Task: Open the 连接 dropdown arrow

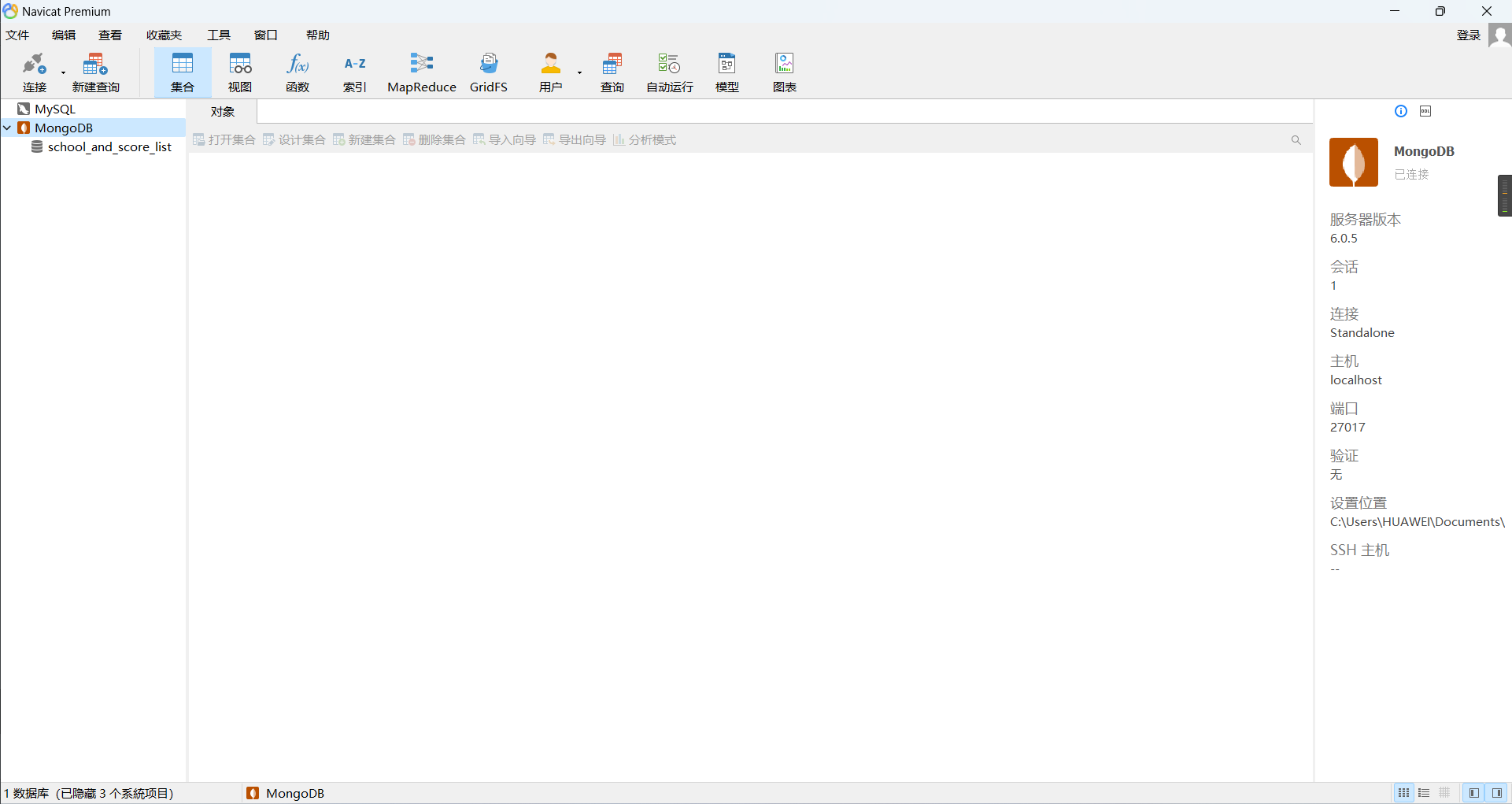Action: click(x=63, y=73)
